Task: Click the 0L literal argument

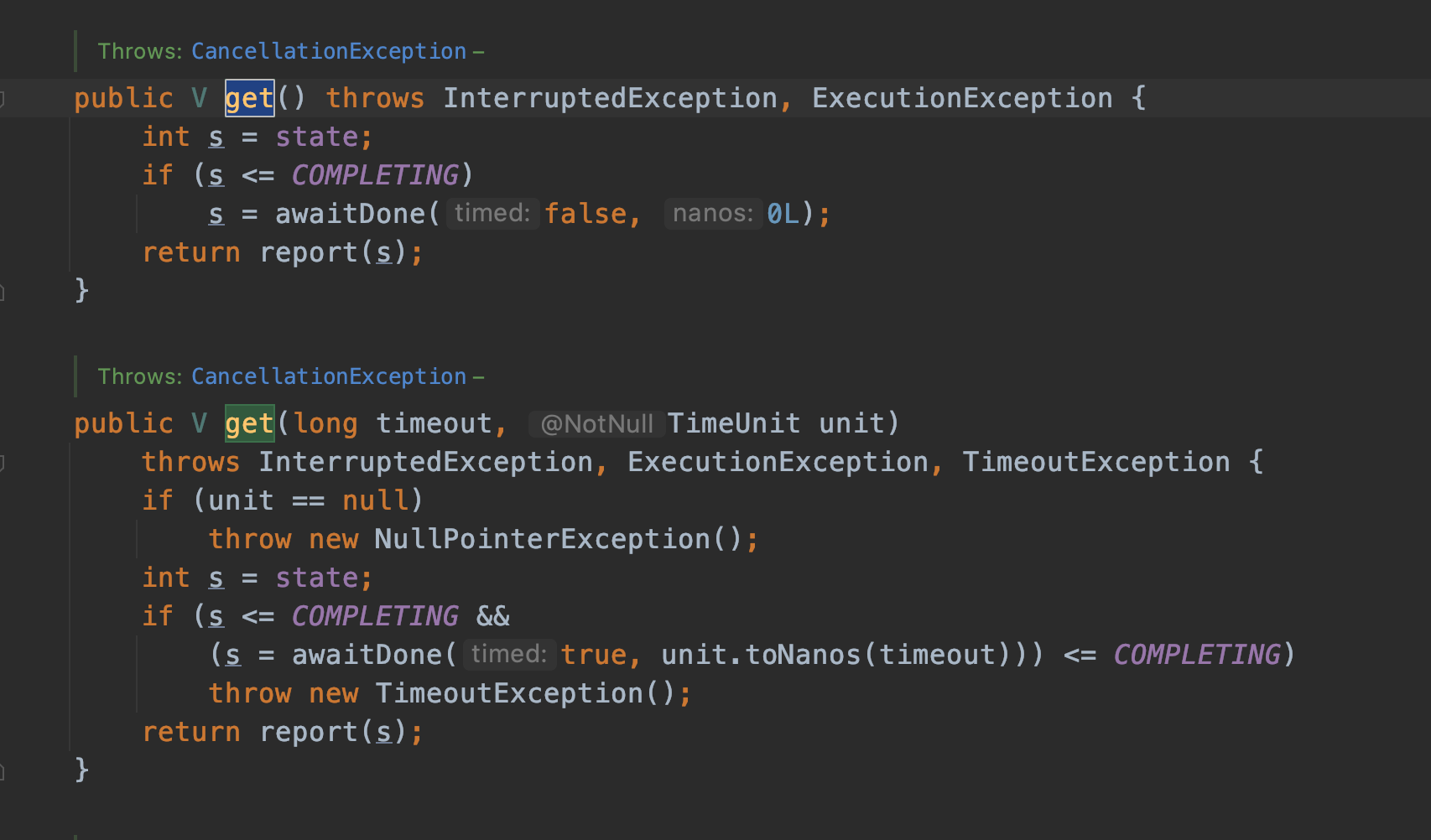Action: click(x=783, y=214)
